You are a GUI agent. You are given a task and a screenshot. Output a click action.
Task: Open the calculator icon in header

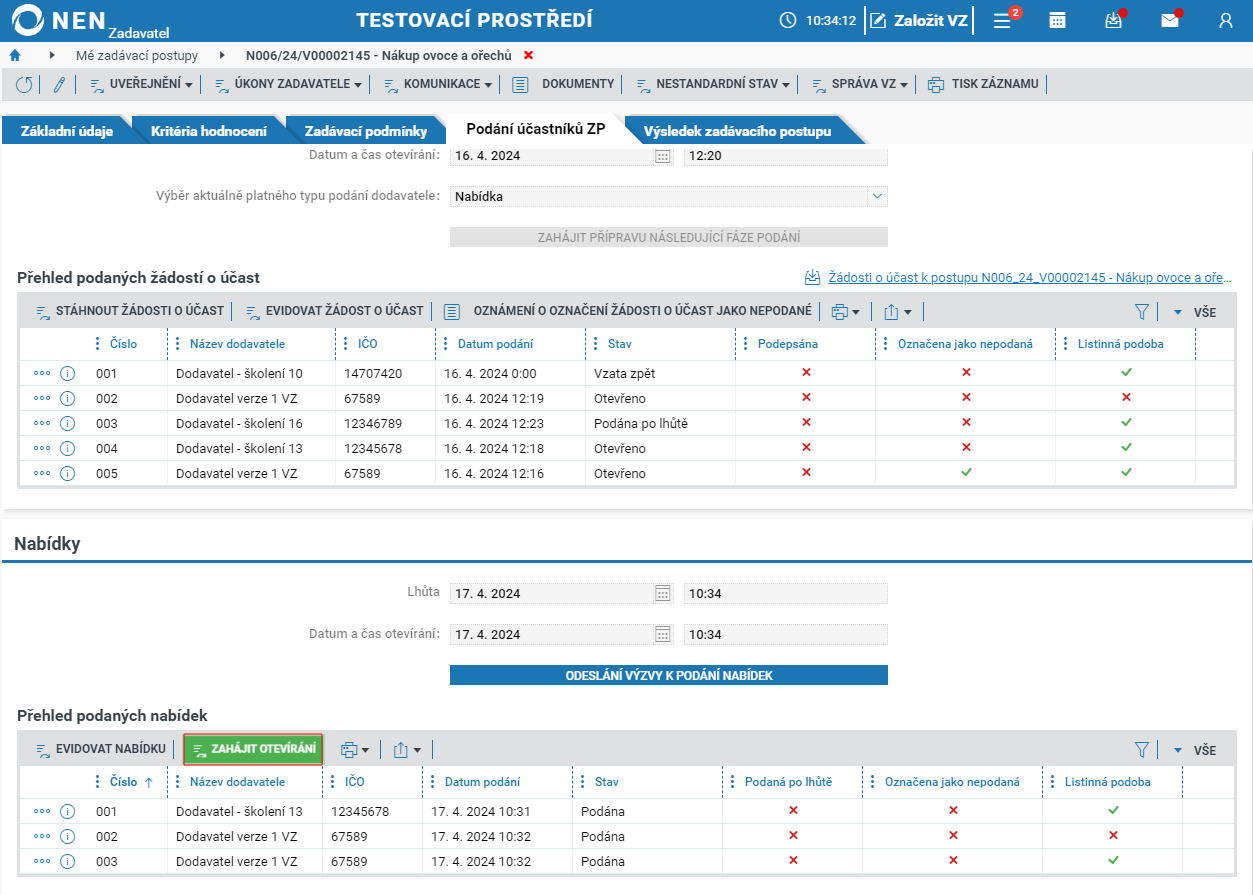tap(1056, 20)
